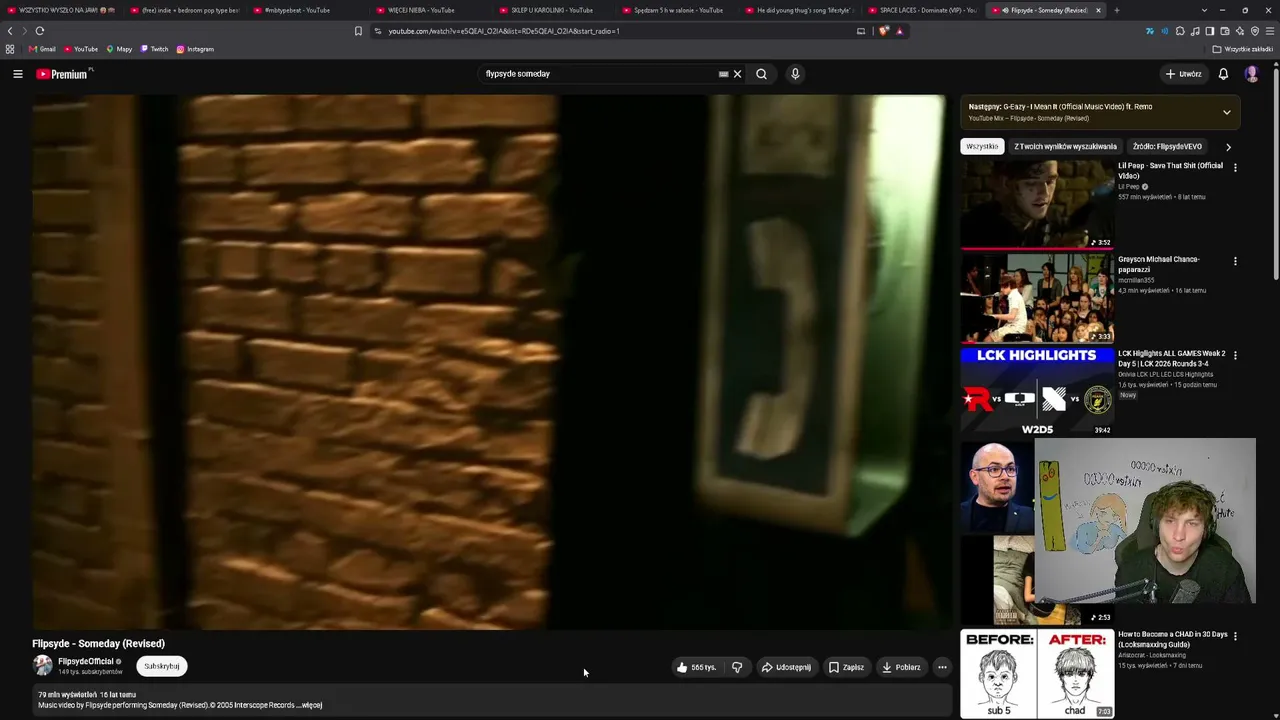Open Greyson Michael Chance paparazzi thumbnail

(1037, 298)
